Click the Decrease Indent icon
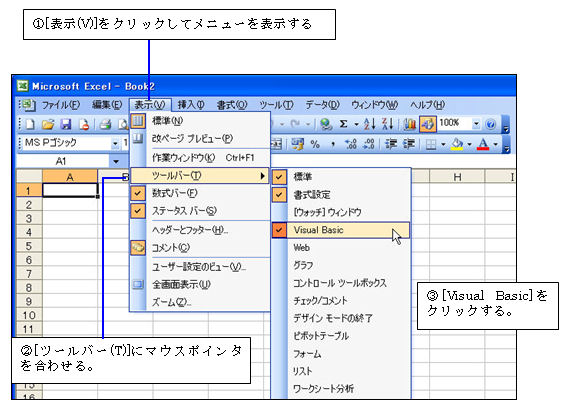Screen dimensions: 568x417 (391, 144)
